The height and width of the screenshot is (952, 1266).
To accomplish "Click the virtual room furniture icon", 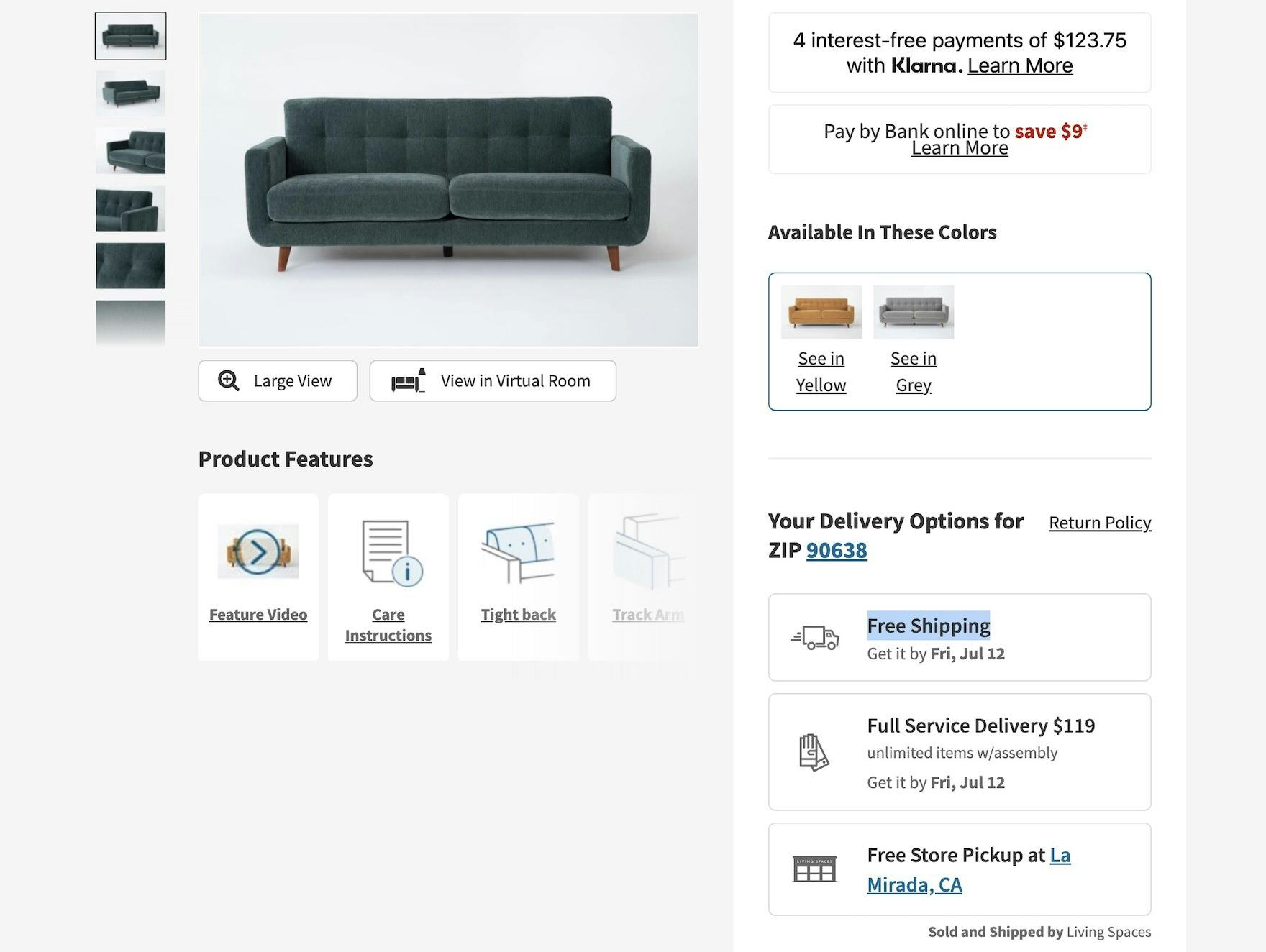I will pyautogui.click(x=408, y=380).
